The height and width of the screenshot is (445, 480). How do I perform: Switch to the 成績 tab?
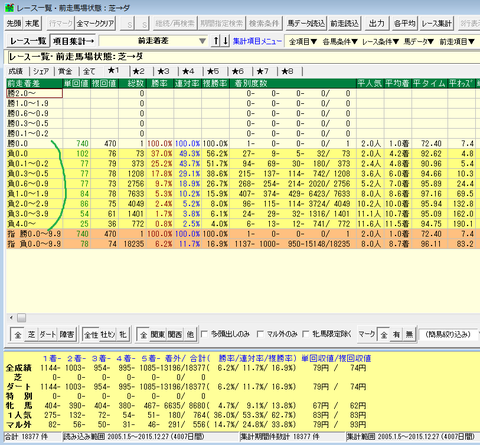(x=15, y=71)
